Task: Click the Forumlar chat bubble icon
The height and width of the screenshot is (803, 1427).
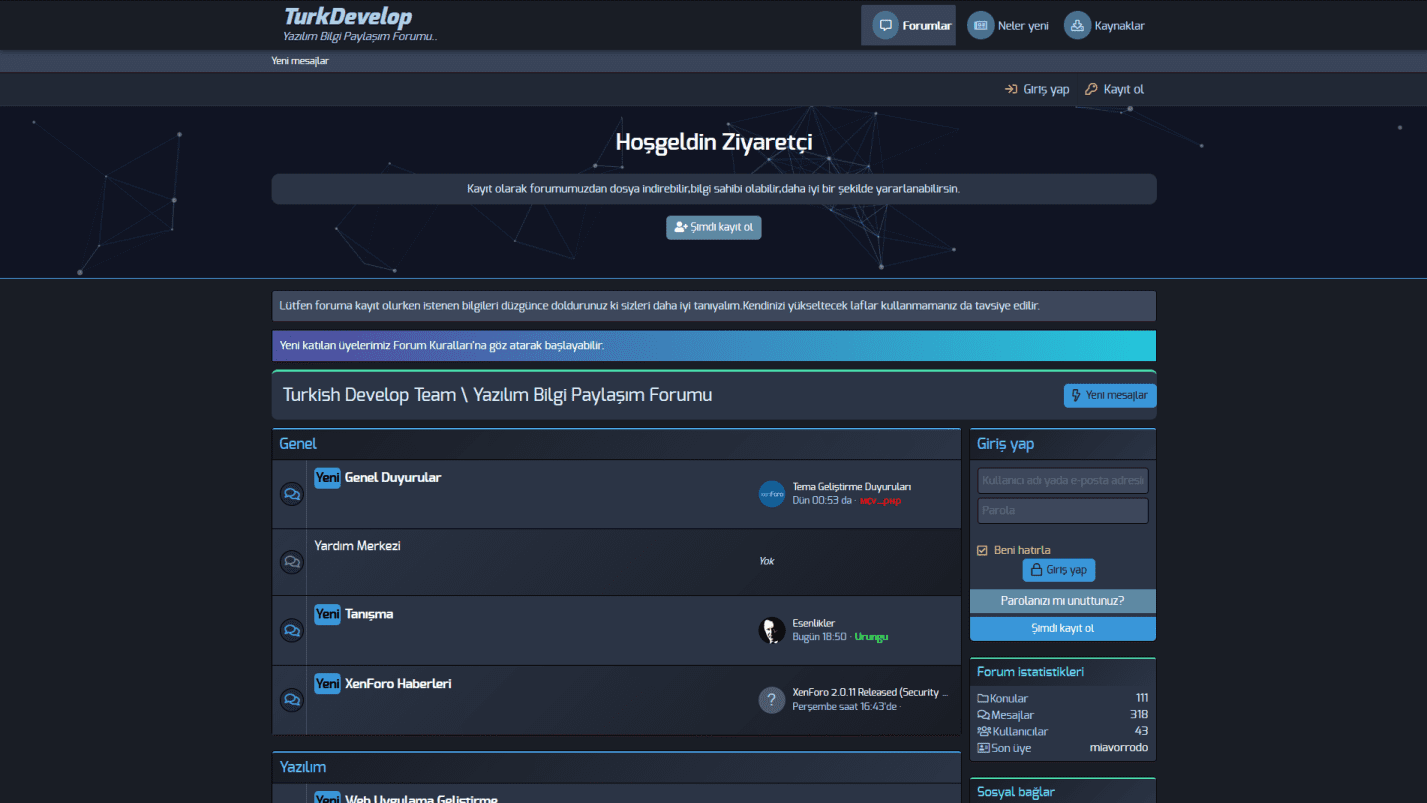Action: [x=885, y=26]
